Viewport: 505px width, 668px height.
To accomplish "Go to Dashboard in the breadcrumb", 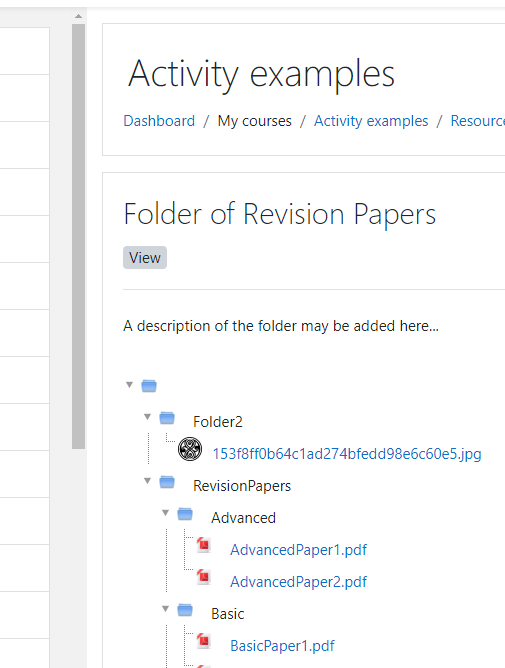I will click(x=159, y=121).
